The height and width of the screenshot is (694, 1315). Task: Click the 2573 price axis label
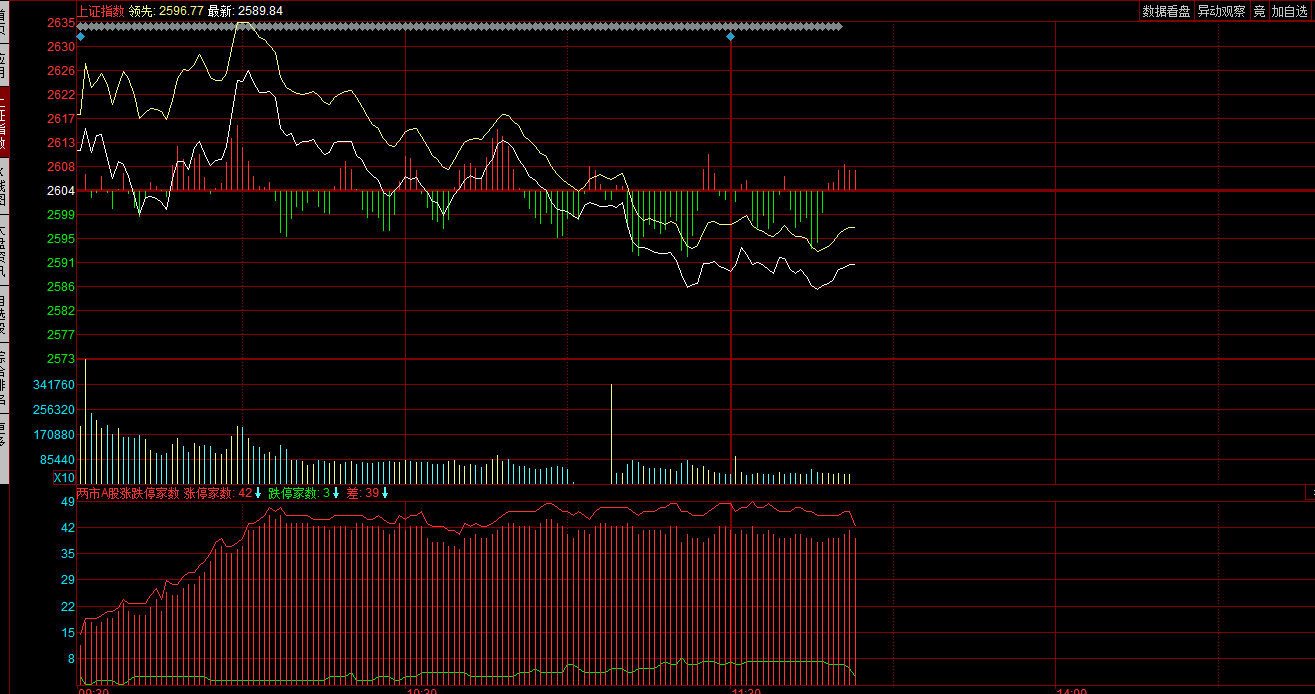(x=60, y=358)
